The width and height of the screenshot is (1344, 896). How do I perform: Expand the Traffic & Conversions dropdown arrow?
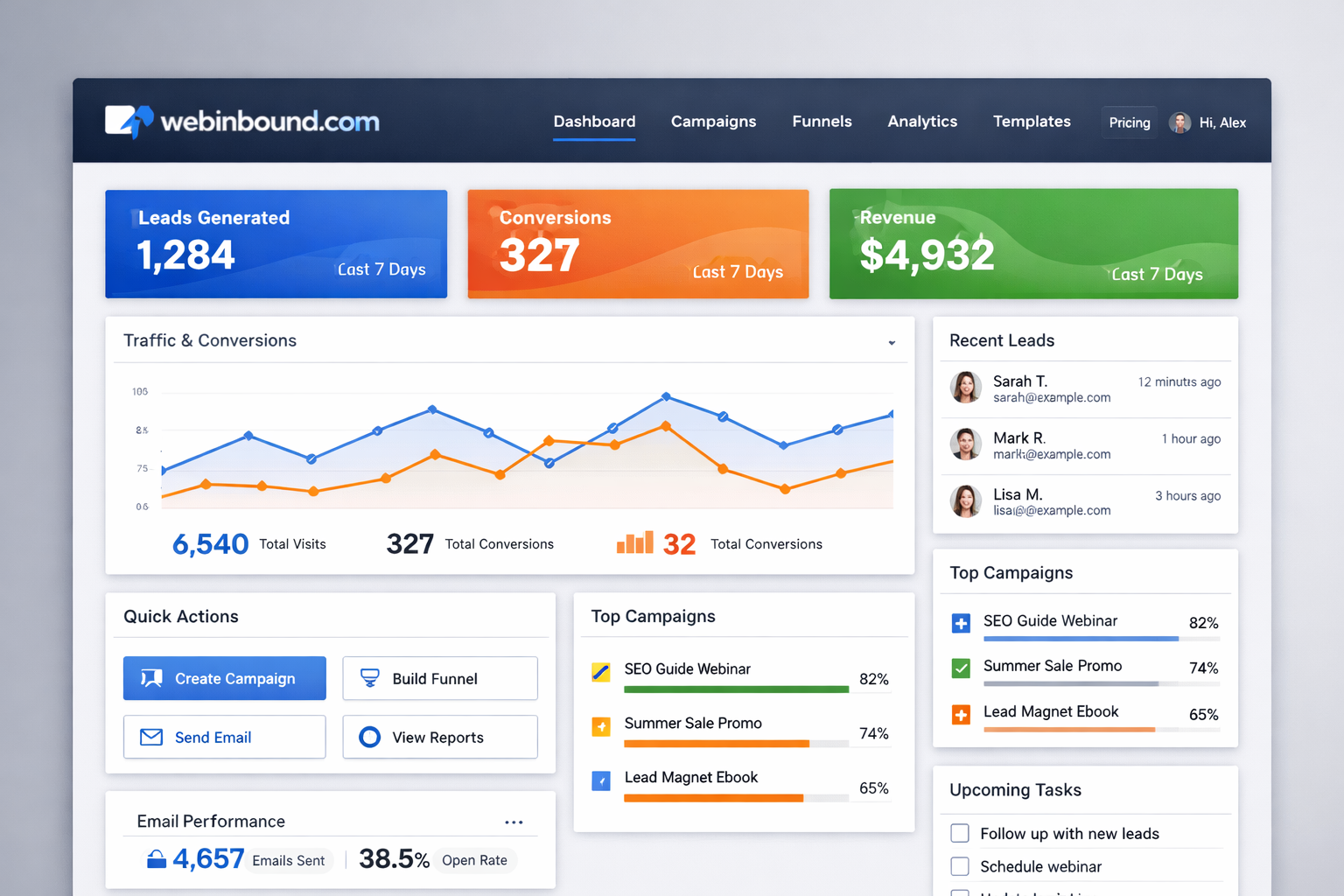click(892, 343)
